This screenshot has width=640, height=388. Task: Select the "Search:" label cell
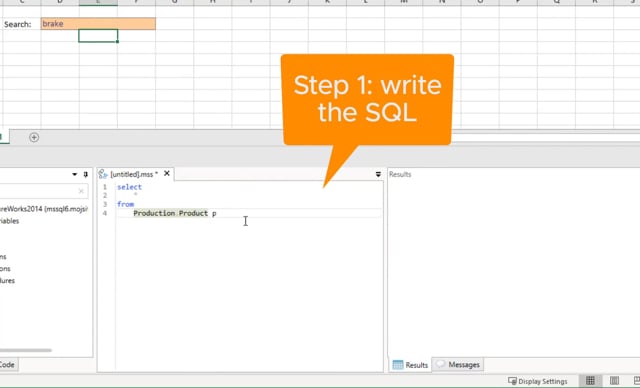point(18,24)
